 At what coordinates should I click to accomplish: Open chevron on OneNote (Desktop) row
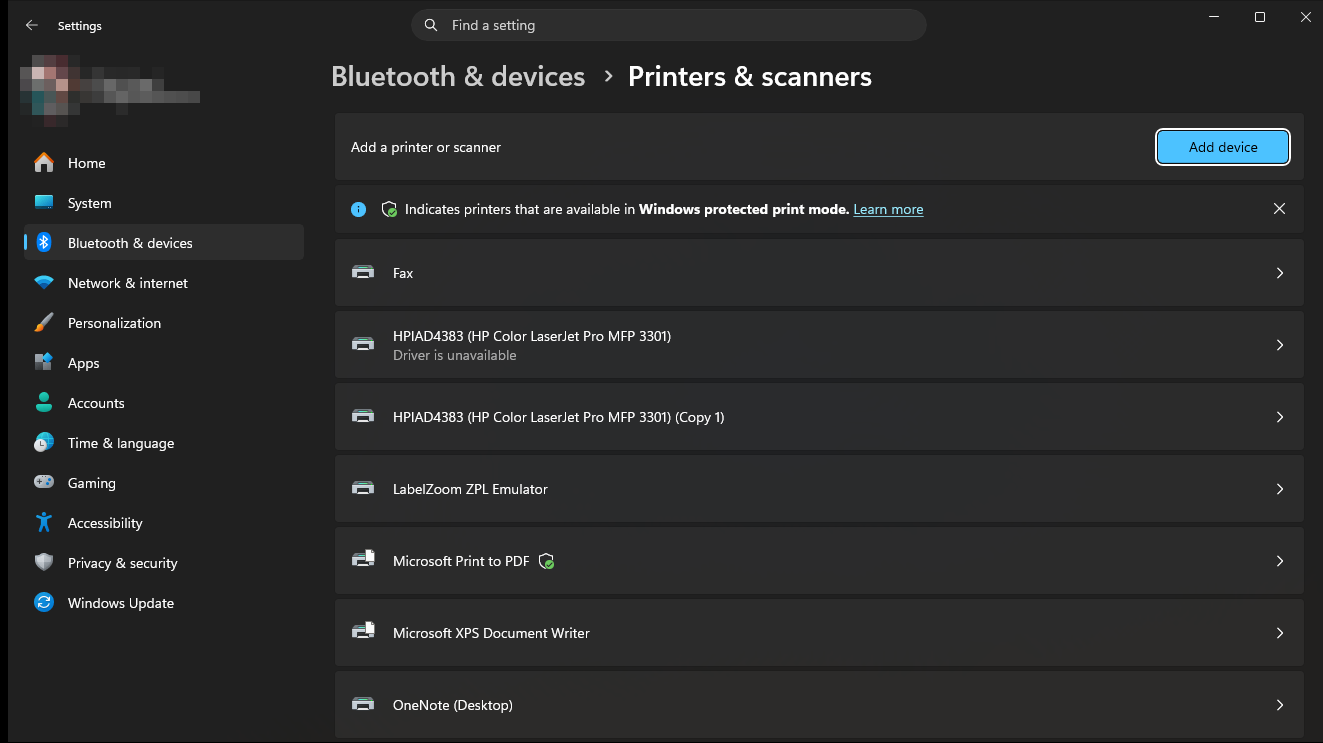point(1280,705)
